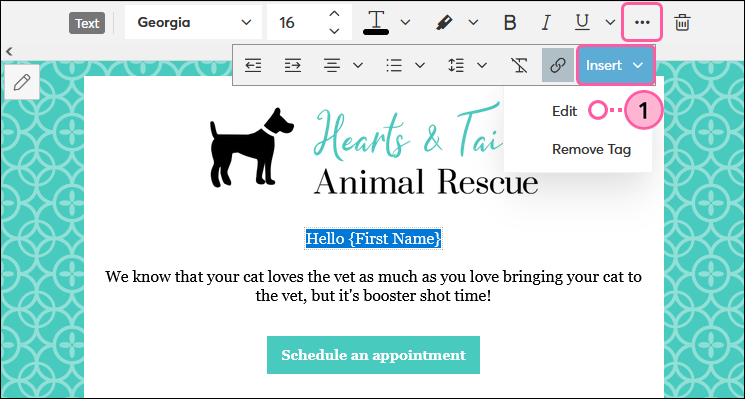Decrease indent icon

point(253,66)
